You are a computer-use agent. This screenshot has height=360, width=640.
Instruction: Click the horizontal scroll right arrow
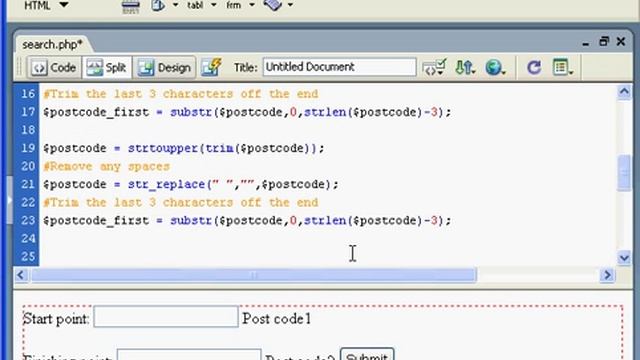(607, 275)
